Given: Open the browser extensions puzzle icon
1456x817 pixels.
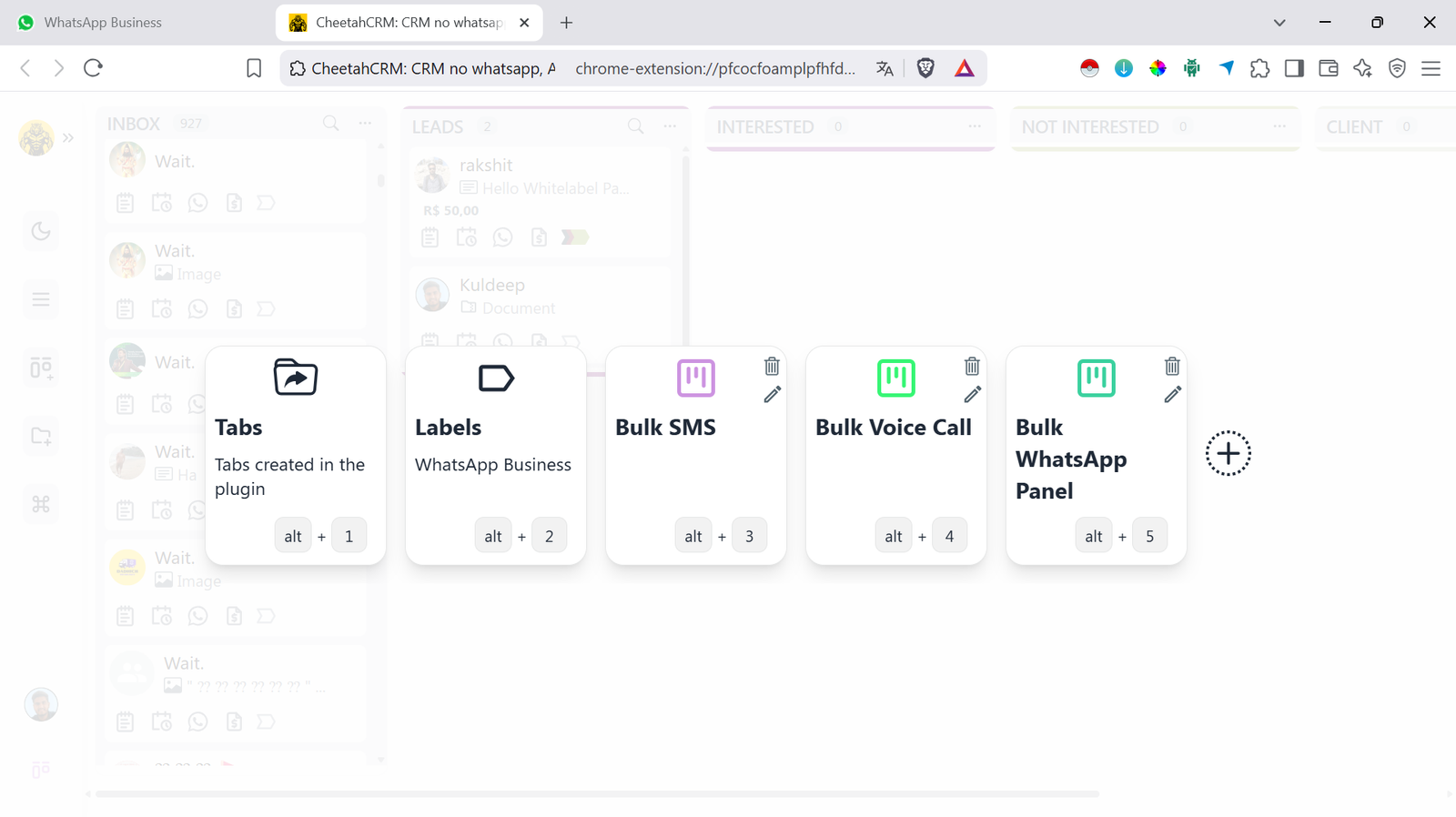Looking at the screenshot, I should click(1259, 68).
